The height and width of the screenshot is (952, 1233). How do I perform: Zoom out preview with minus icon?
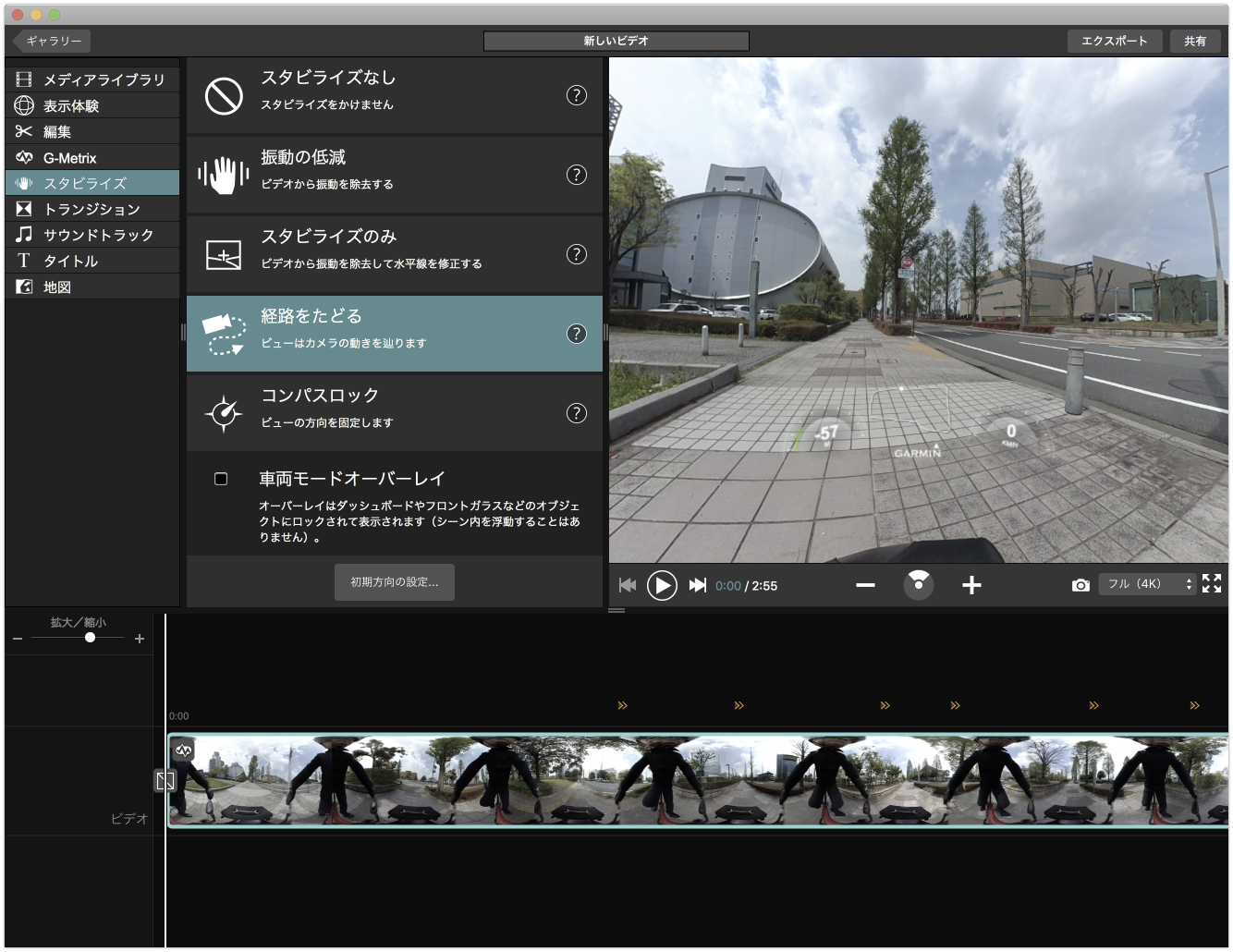coord(865,585)
